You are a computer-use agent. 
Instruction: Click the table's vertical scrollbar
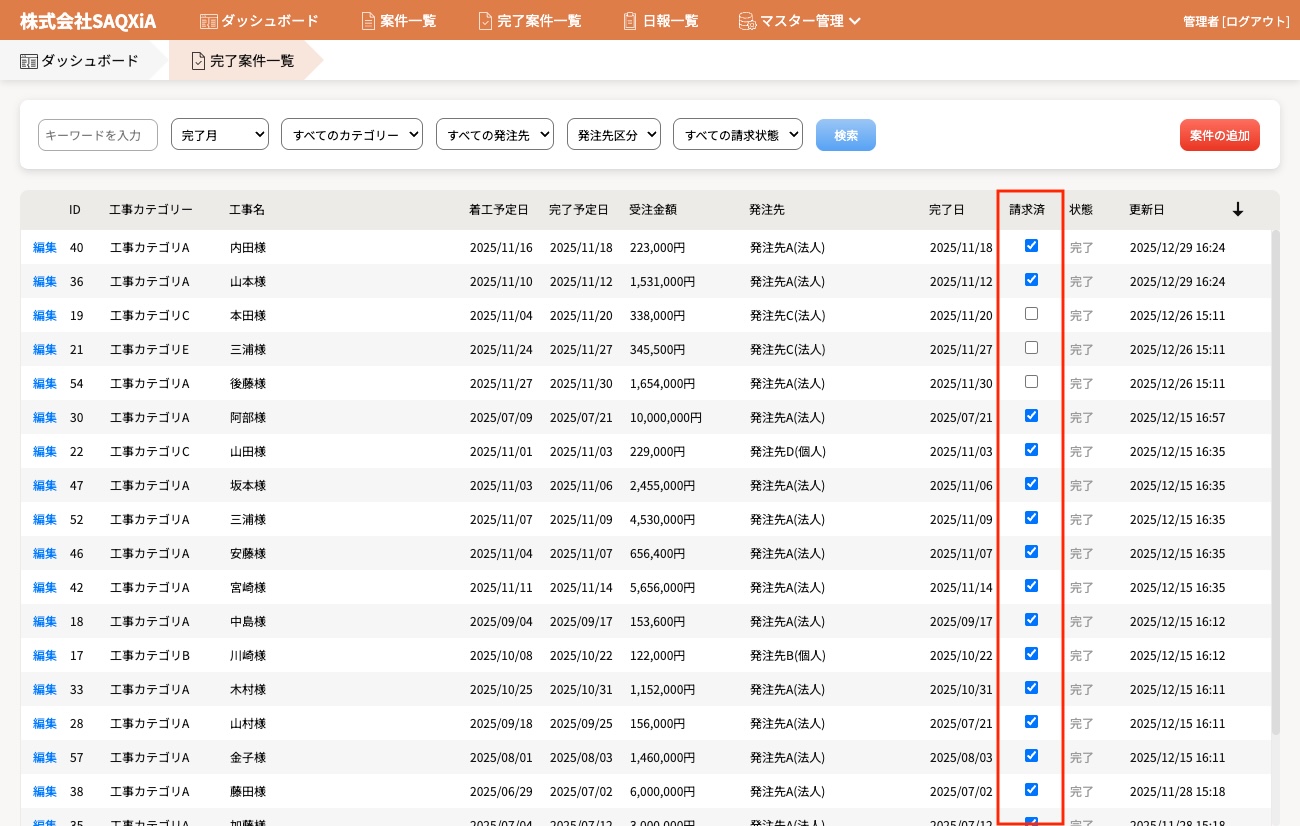point(1275,480)
